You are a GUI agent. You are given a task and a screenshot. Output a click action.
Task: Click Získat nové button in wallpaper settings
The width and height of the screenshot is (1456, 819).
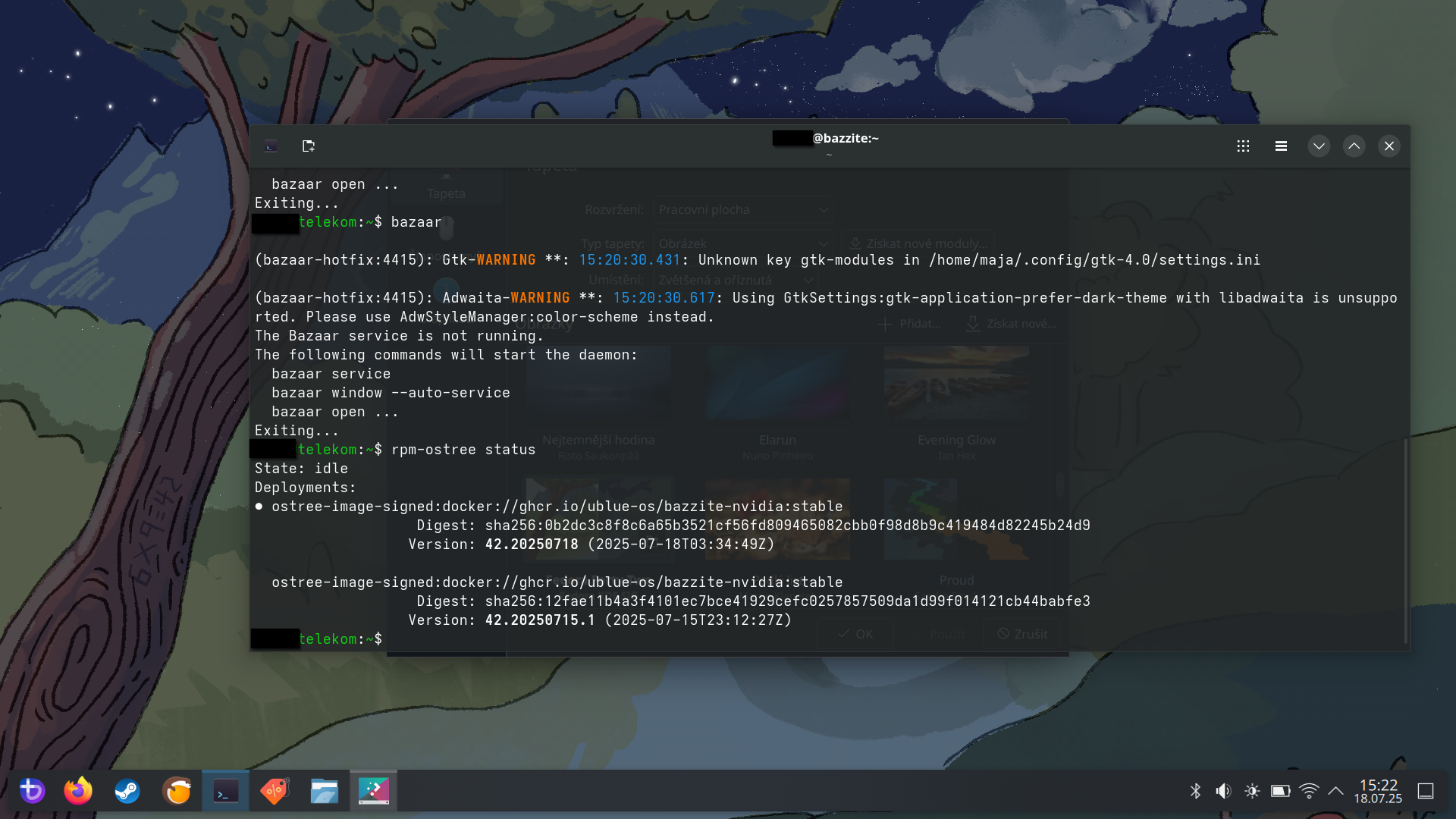1012,324
